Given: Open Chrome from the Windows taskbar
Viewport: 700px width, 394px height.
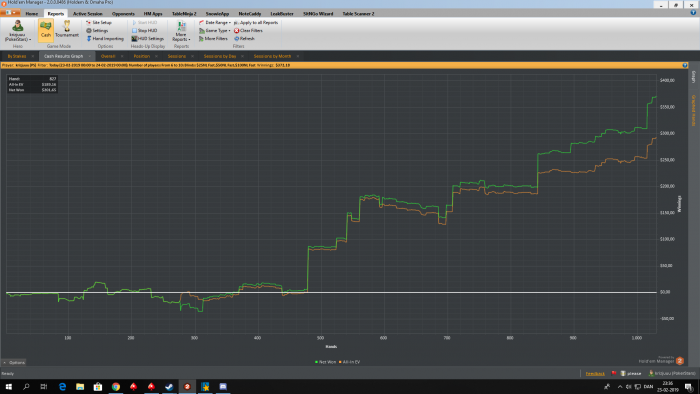Looking at the screenshot, I should [116, 386].
